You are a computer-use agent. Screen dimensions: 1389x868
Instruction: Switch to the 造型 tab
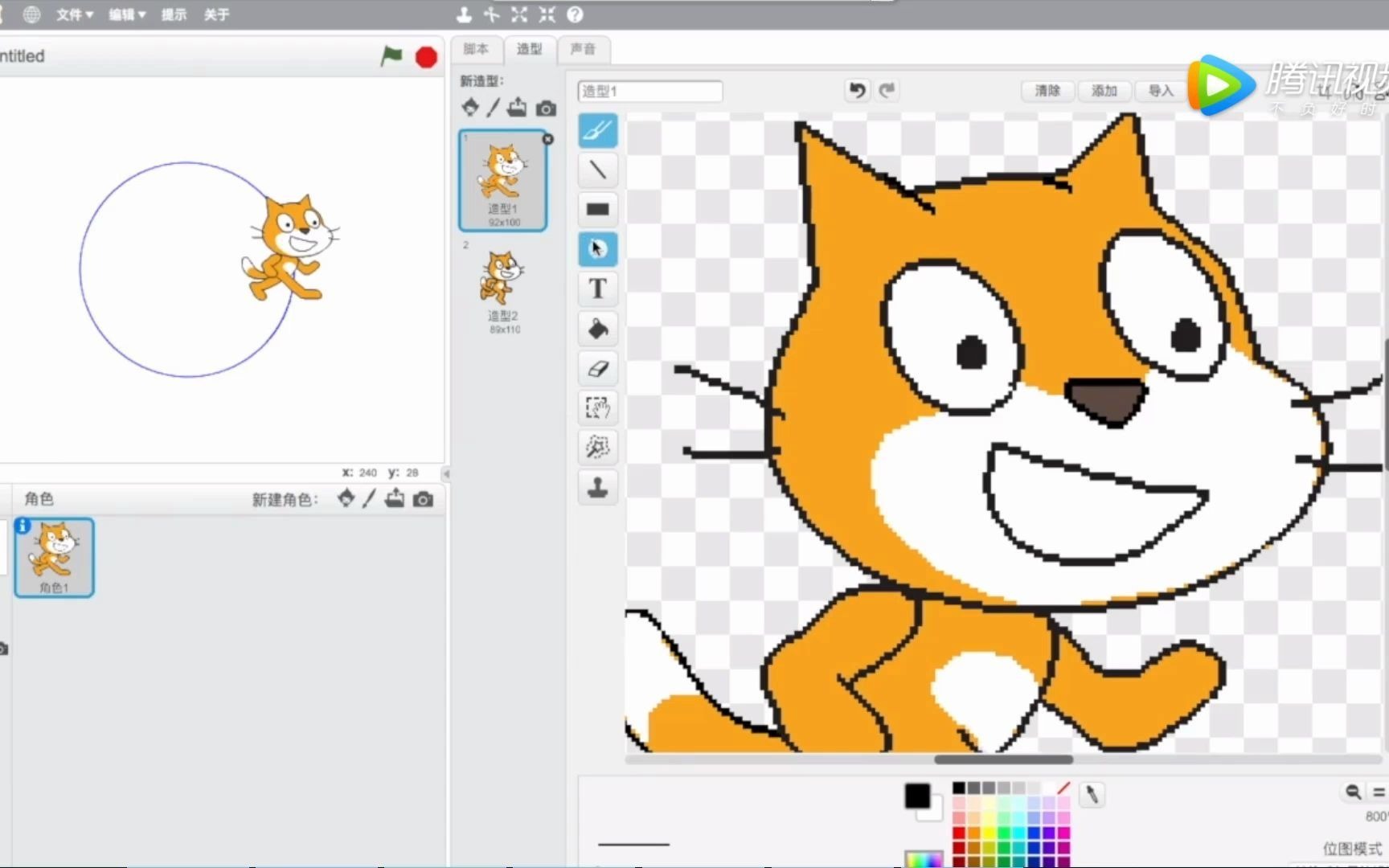[529, 49]
